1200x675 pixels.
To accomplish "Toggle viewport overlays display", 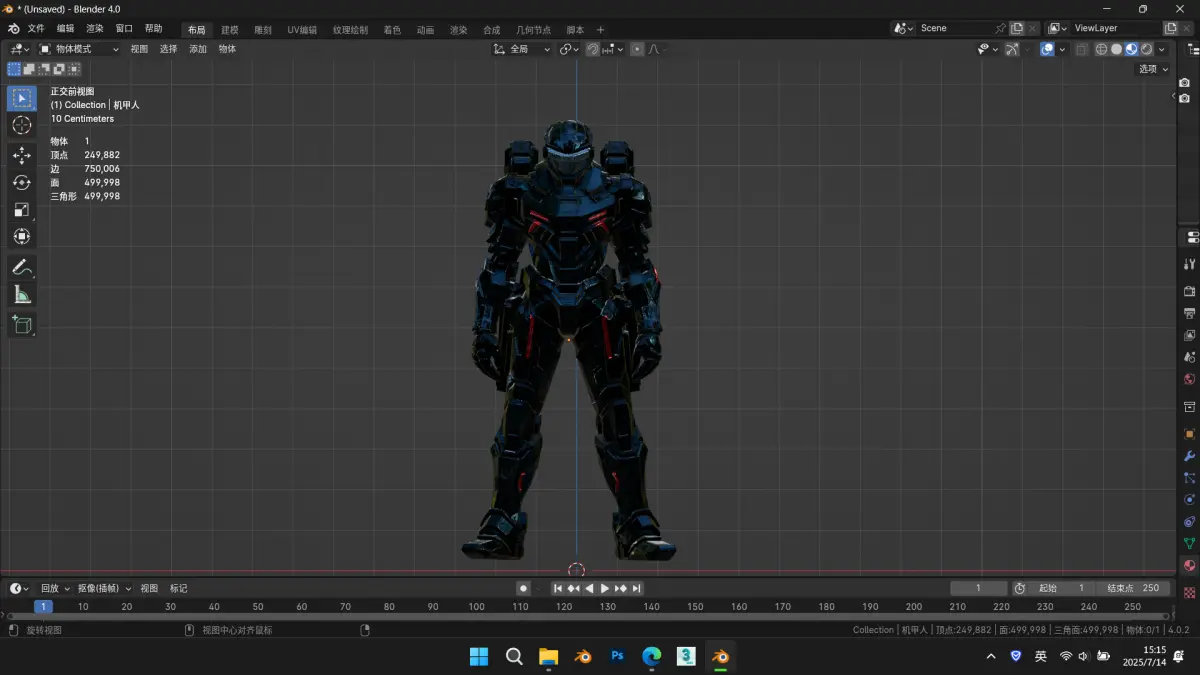I will (x=1047, y=49).
